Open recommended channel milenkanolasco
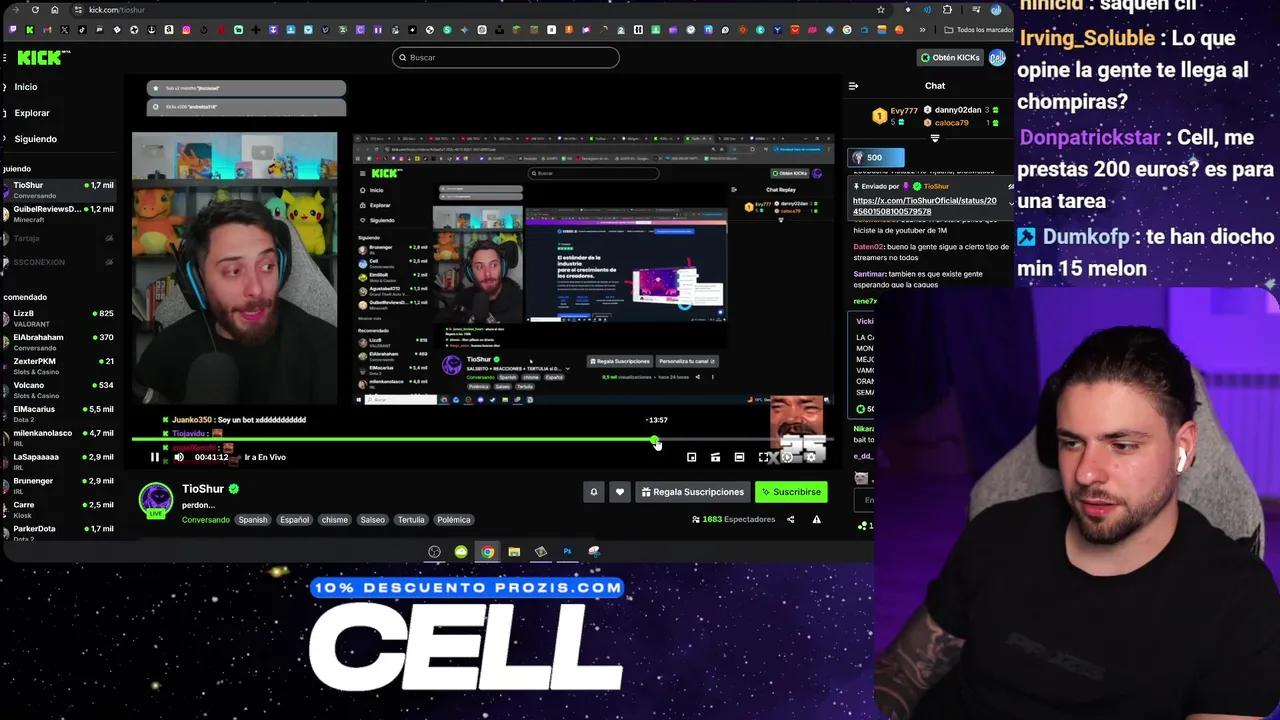 [60, 438]
